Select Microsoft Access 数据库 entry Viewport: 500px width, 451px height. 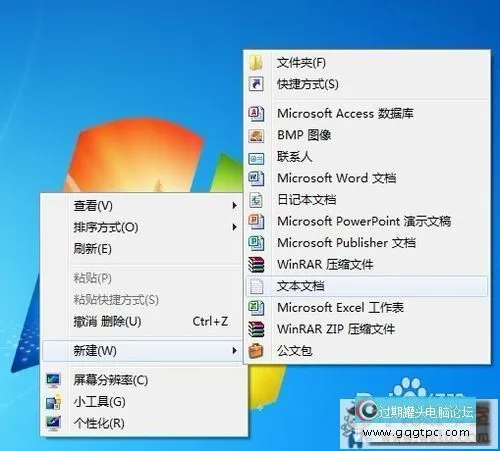367,114
